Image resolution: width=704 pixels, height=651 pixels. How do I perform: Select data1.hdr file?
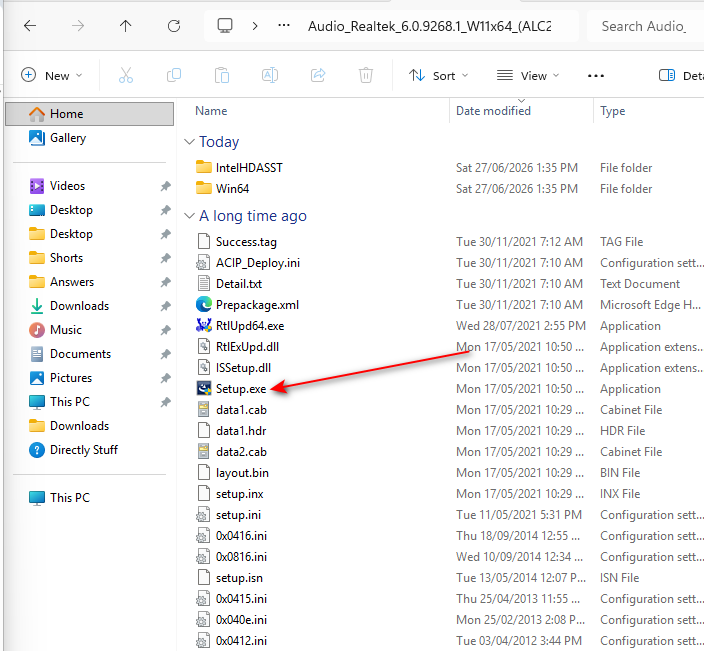click(241, 431)
